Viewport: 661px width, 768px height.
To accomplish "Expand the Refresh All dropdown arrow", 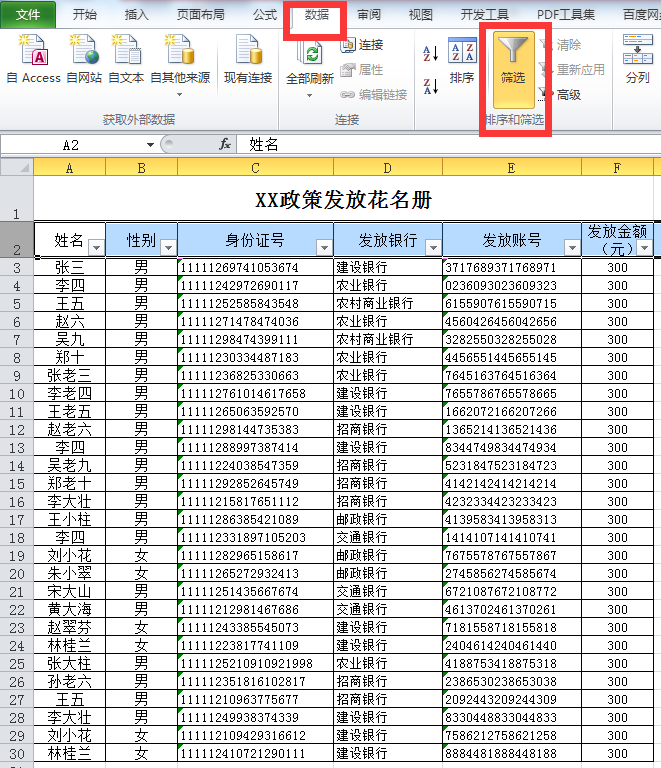I will [x=309, y=96].
